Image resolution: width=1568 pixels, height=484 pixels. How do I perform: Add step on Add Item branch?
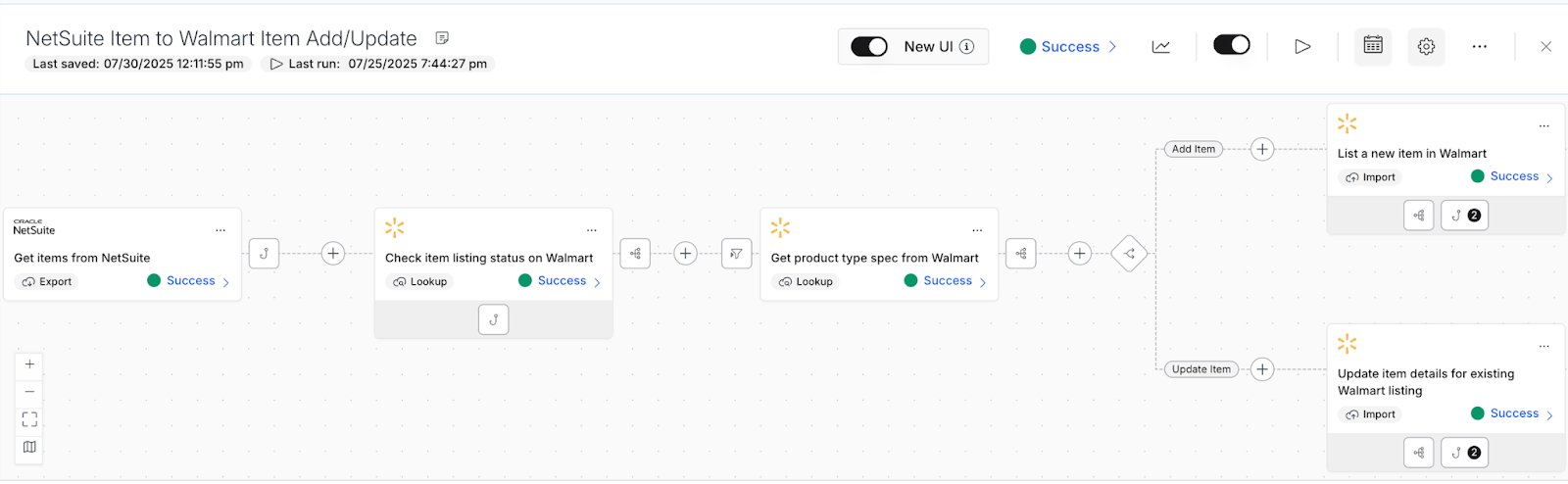tap(1262, 149)
